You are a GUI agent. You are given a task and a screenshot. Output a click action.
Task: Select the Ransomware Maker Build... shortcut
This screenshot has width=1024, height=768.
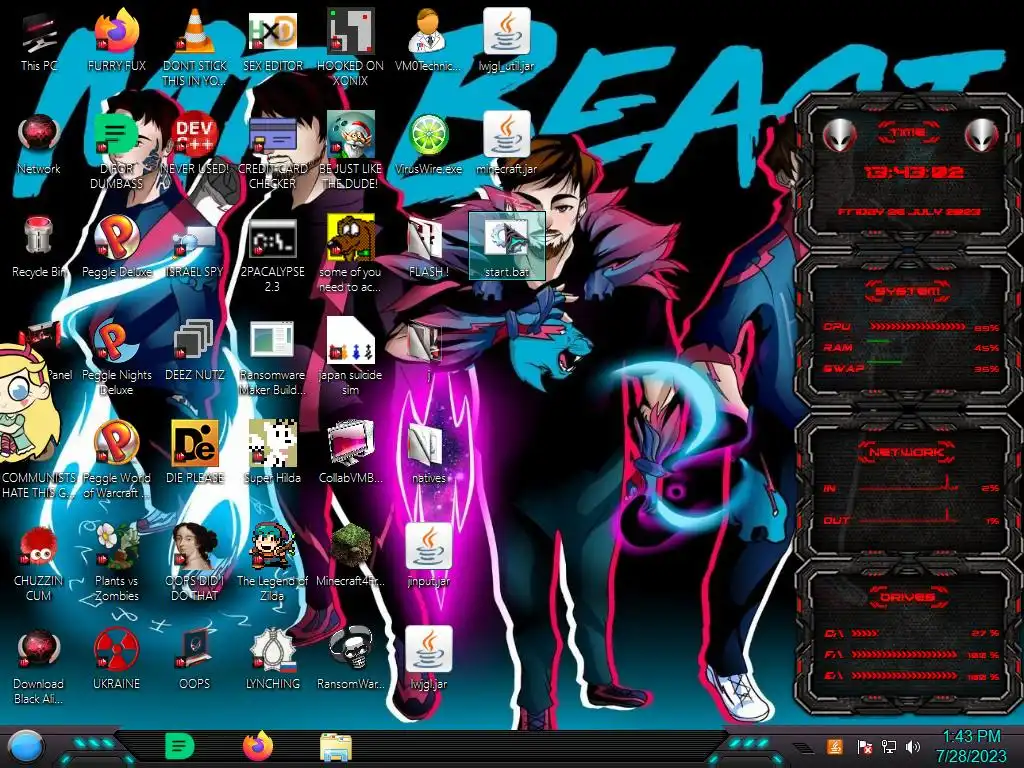pos(272,357)
